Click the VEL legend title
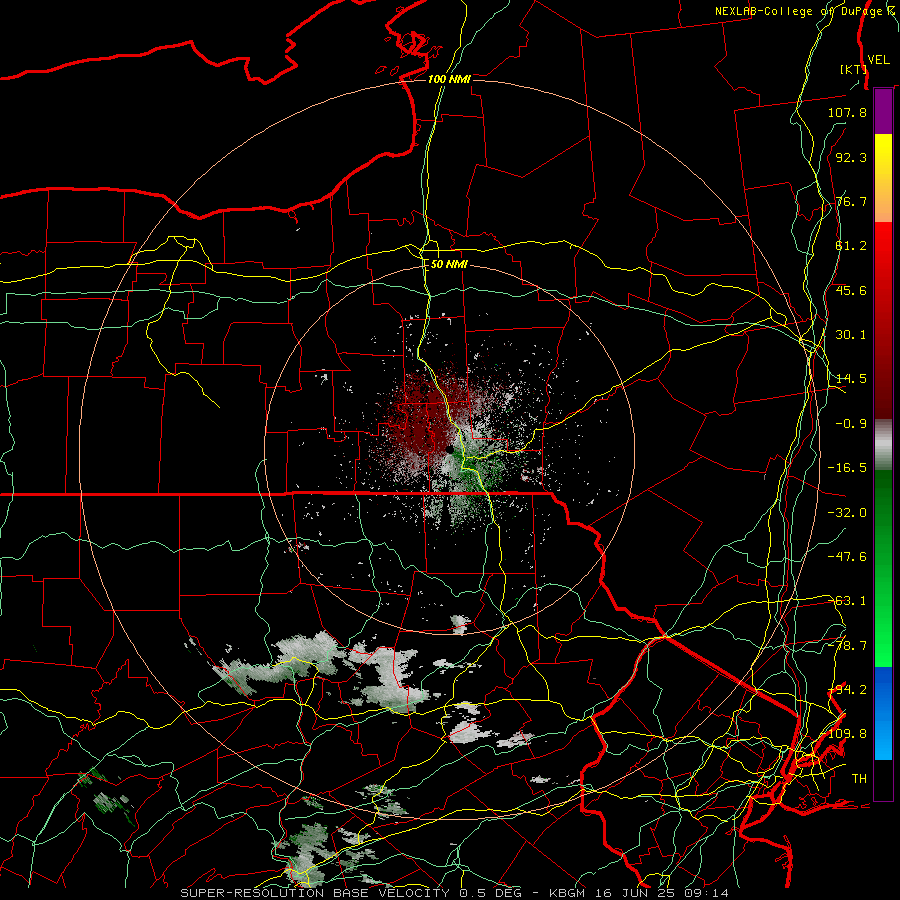The image size is (900, 900). [x=878, y=60]
